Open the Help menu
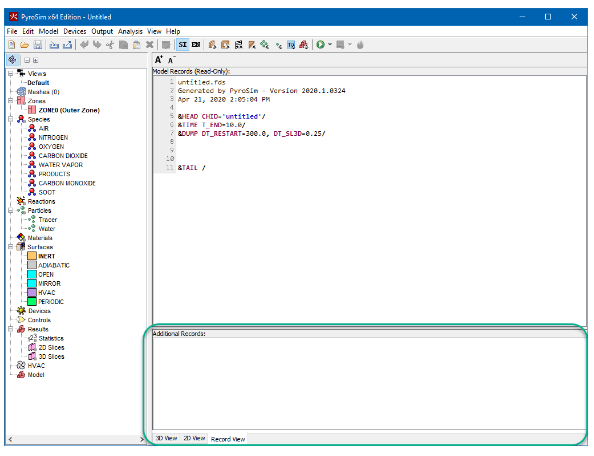 coord(173,31)
